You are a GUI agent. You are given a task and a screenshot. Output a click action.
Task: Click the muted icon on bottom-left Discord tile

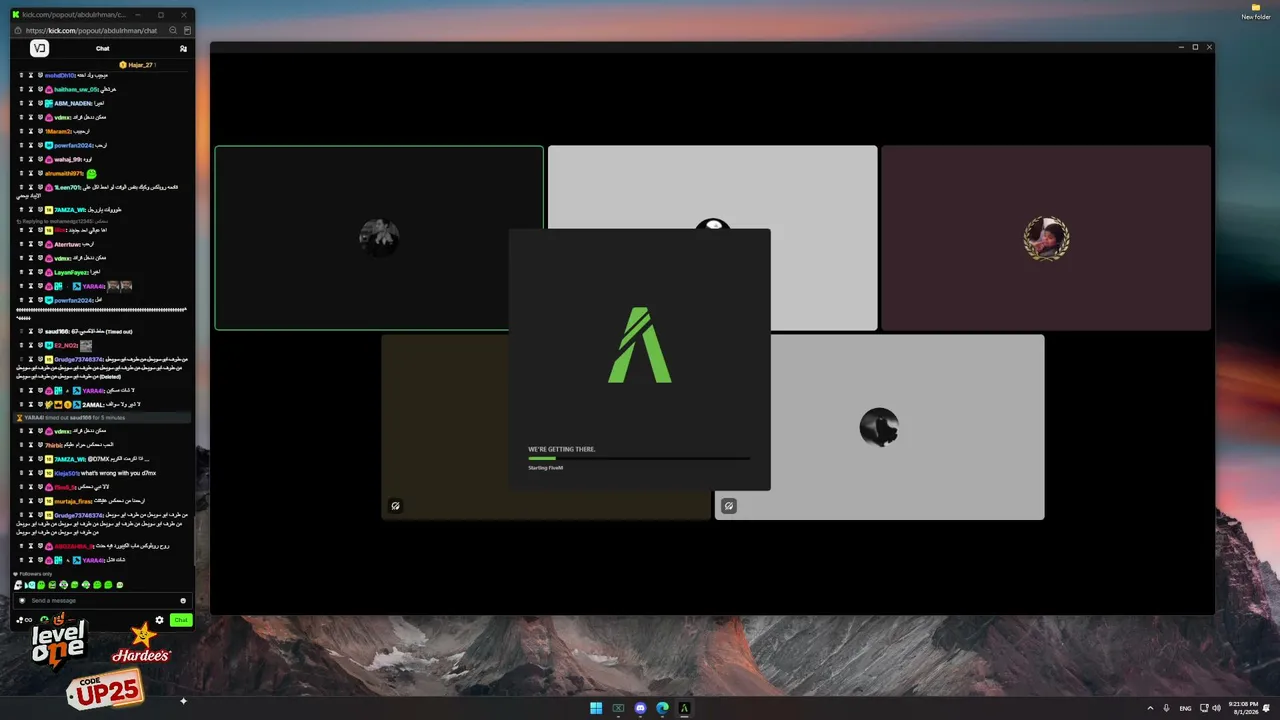[x=396, y=506]
